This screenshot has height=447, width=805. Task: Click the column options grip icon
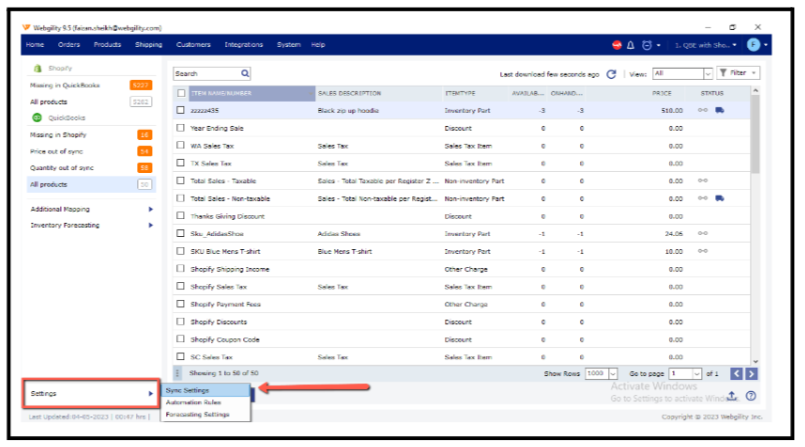point(178,373)
